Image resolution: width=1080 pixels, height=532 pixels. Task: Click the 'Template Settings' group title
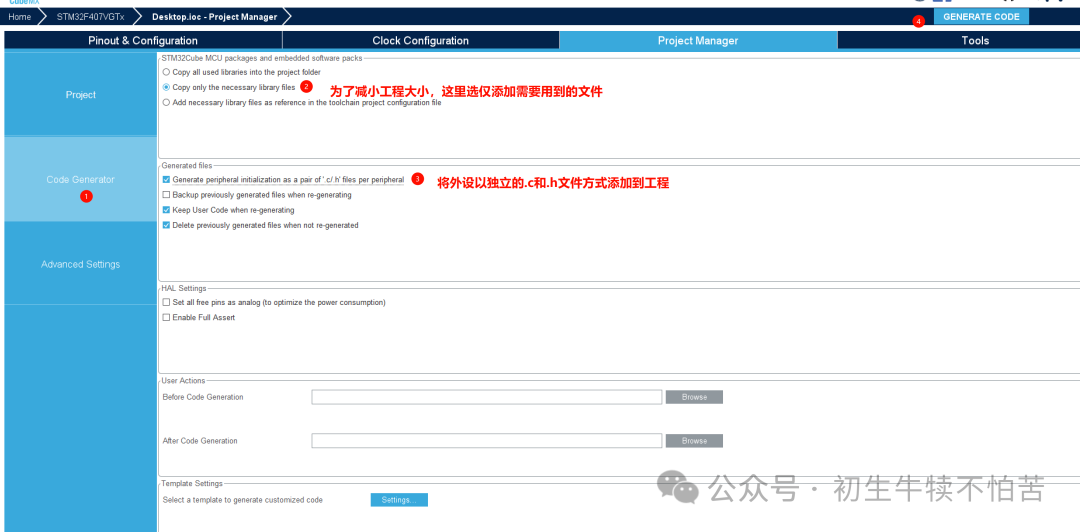(x=191, y=484)
